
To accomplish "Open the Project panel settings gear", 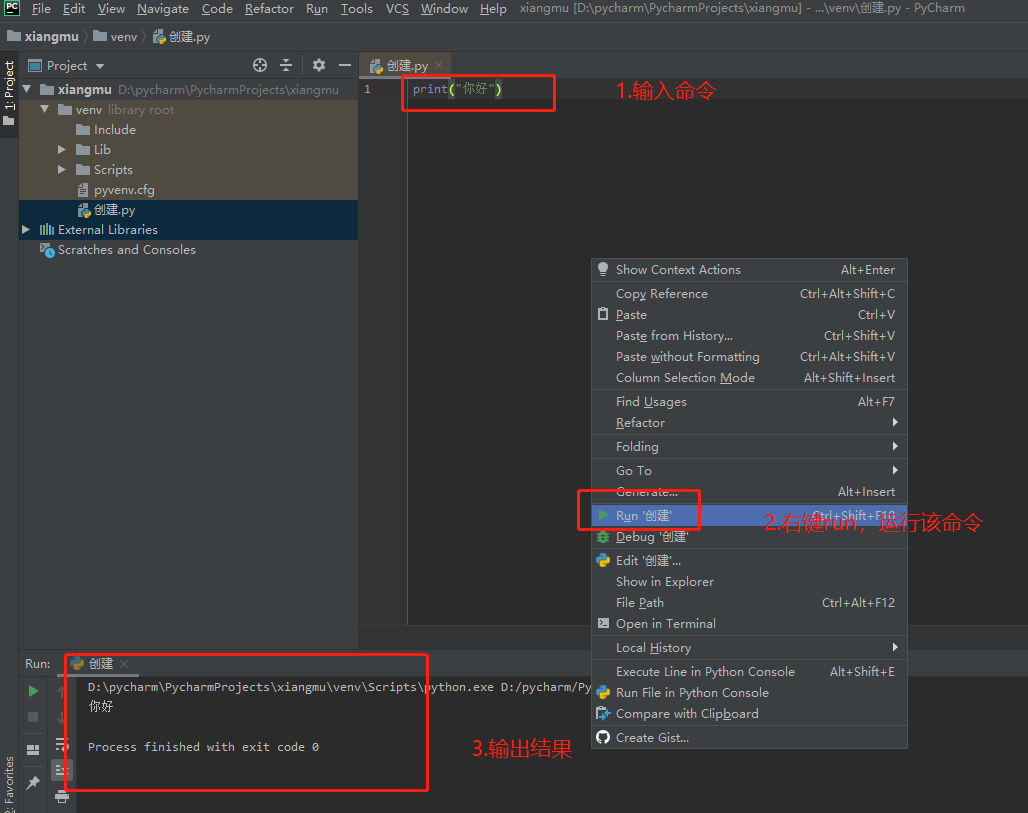I will pyautogui.click(x=319, y=65).
